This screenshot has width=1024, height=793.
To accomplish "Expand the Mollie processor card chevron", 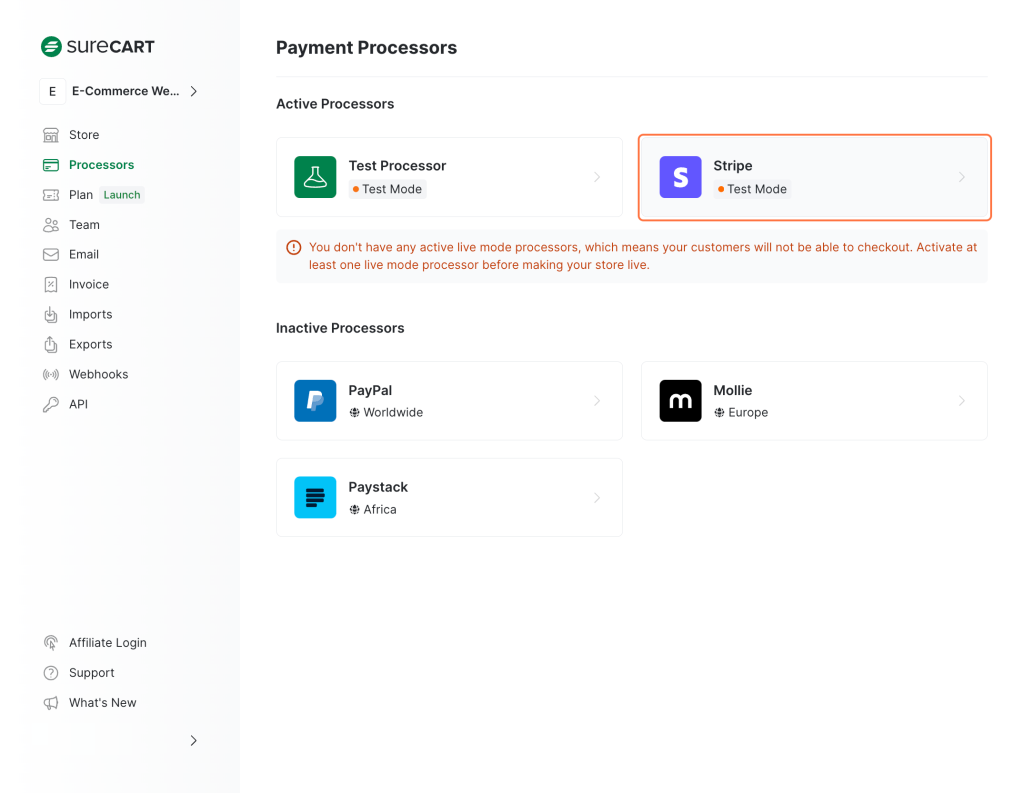I will (x=962, y=401).
